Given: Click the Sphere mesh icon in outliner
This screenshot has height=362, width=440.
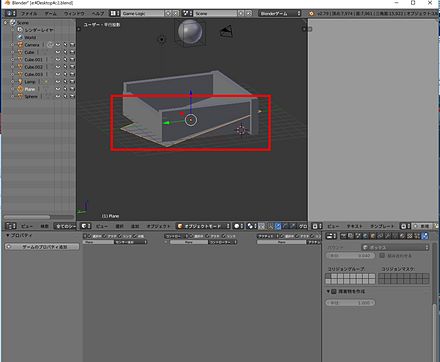Looking at the screenshot, I should click(20, 96).
